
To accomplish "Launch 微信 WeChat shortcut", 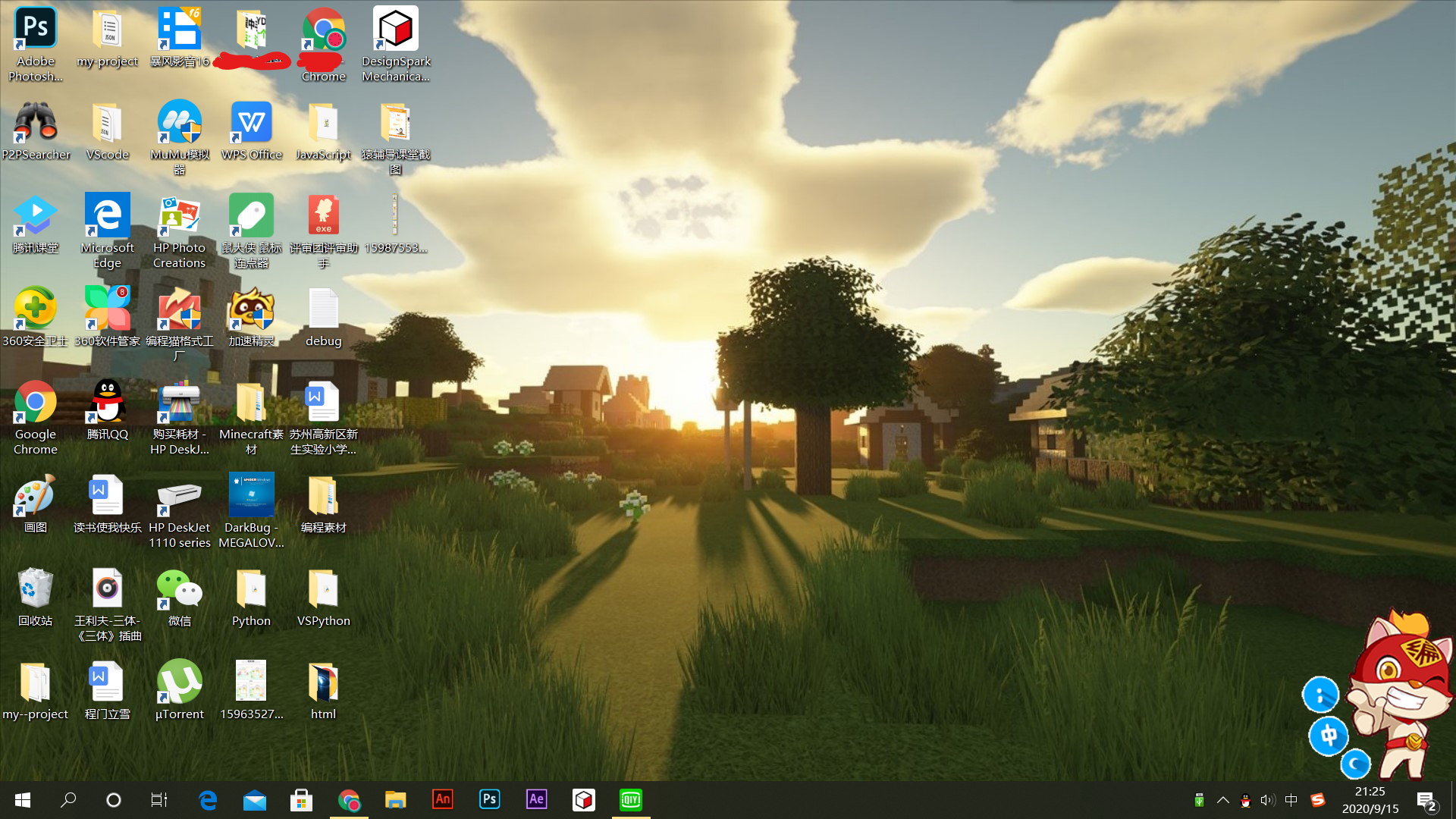I will point(180,597).
